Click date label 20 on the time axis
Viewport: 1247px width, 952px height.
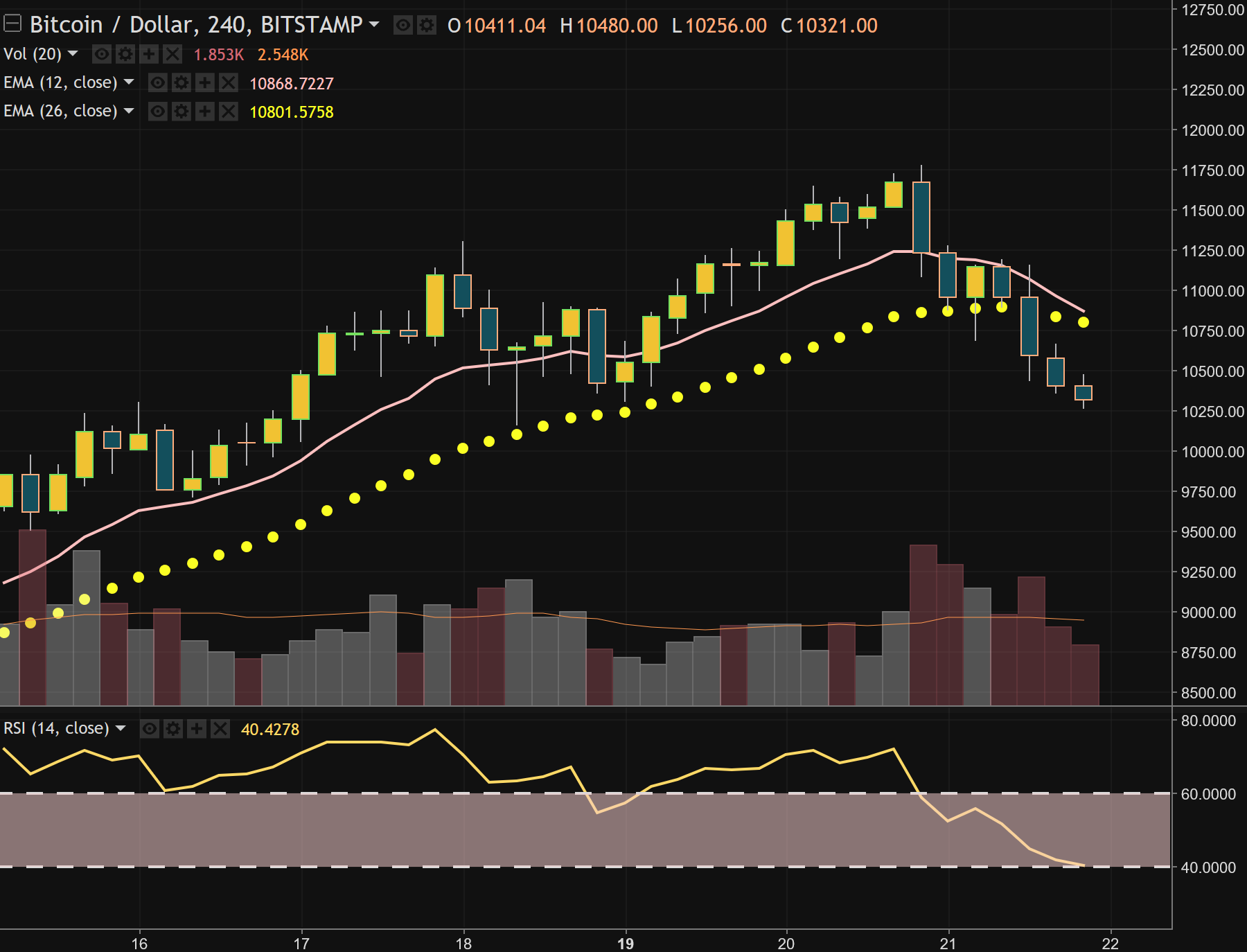tap(786, 944)
